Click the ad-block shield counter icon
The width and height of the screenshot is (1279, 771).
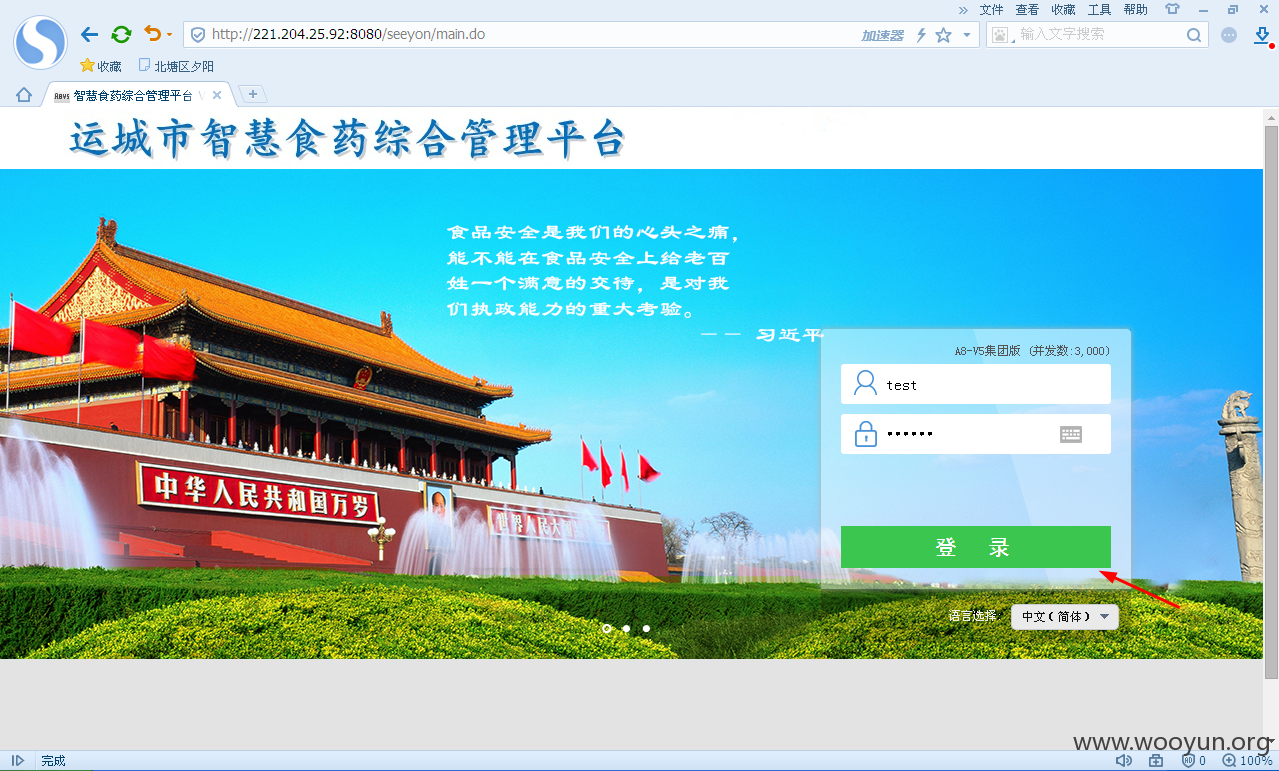(x=1194, y=761)
